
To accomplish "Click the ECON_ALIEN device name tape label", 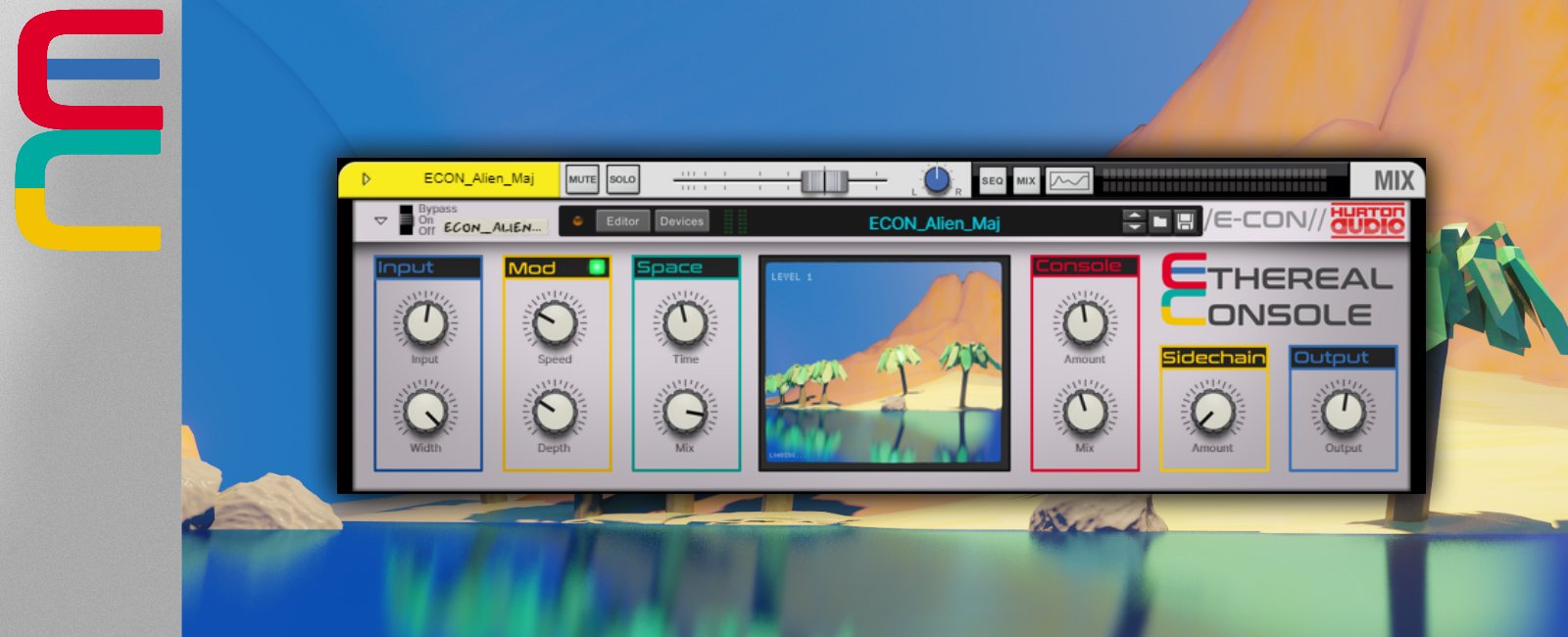I will (x=493, y=227).
